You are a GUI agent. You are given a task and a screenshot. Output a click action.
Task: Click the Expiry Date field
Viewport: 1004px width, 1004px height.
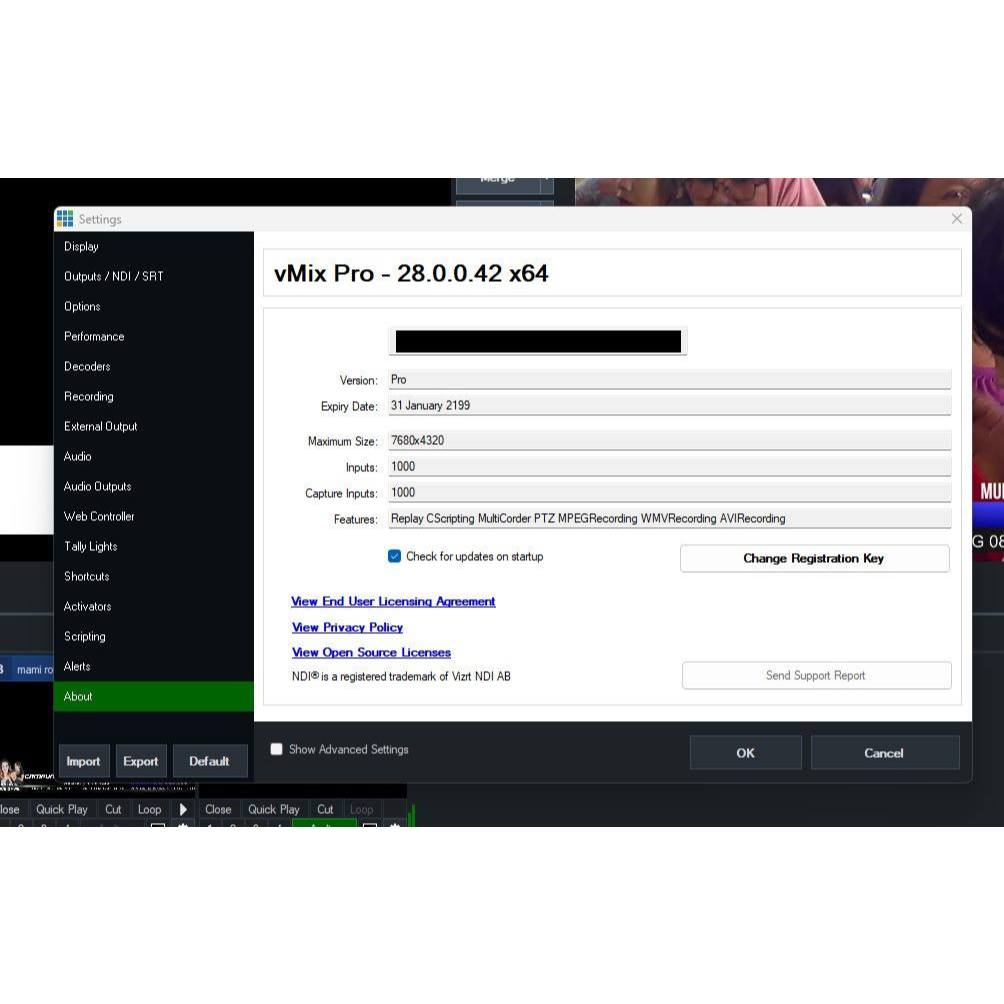point(670,405)
